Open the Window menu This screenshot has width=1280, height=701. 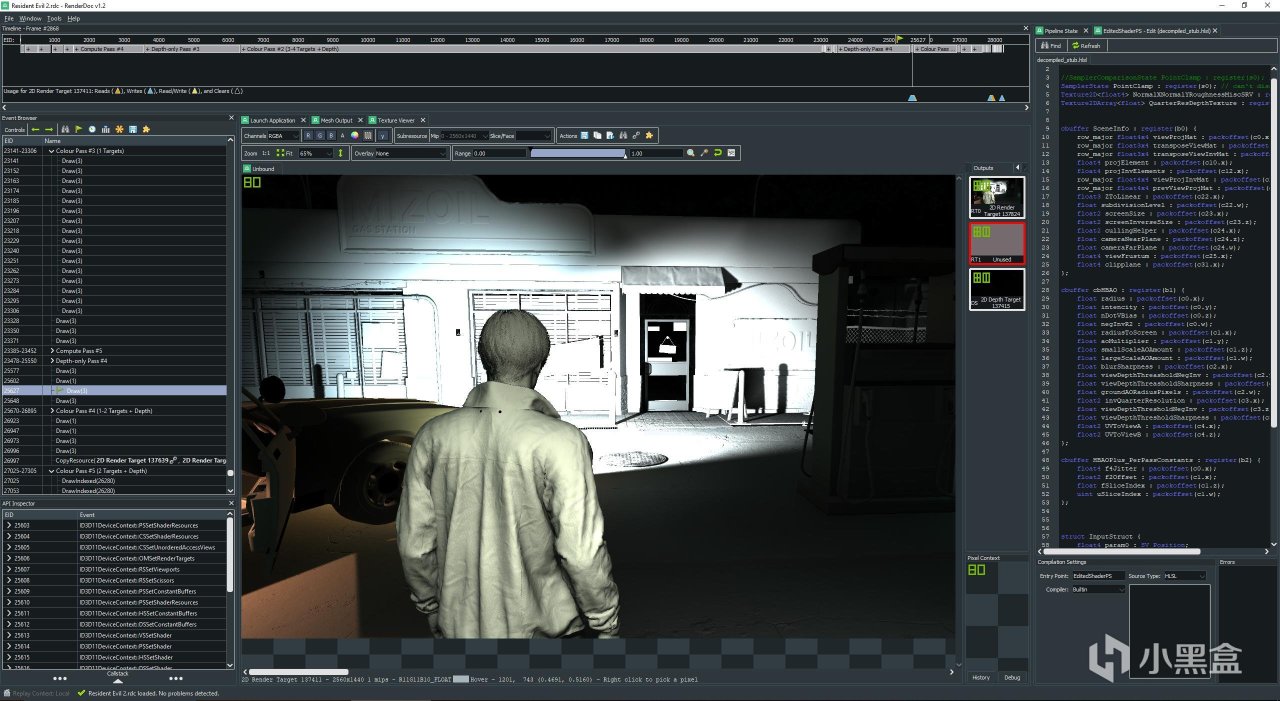(x=30, y=18)
